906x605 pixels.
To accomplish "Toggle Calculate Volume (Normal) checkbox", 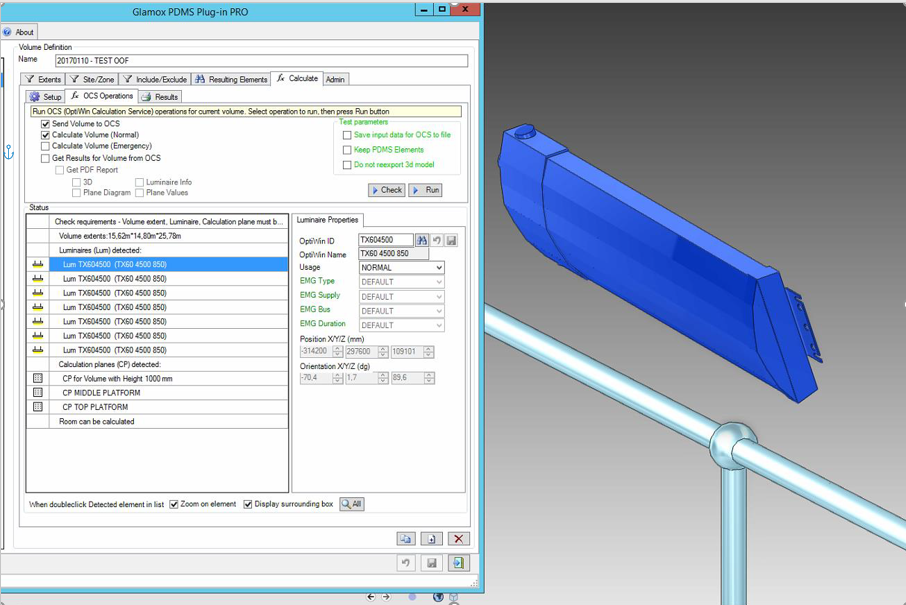I will point(45,135).
